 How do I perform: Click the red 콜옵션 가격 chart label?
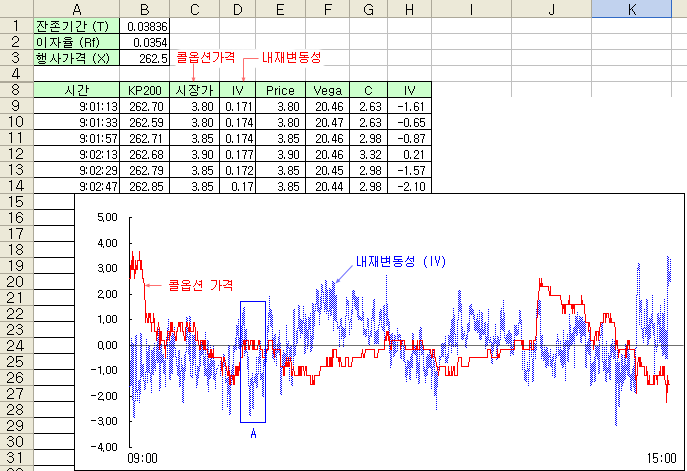pos(200,285)
